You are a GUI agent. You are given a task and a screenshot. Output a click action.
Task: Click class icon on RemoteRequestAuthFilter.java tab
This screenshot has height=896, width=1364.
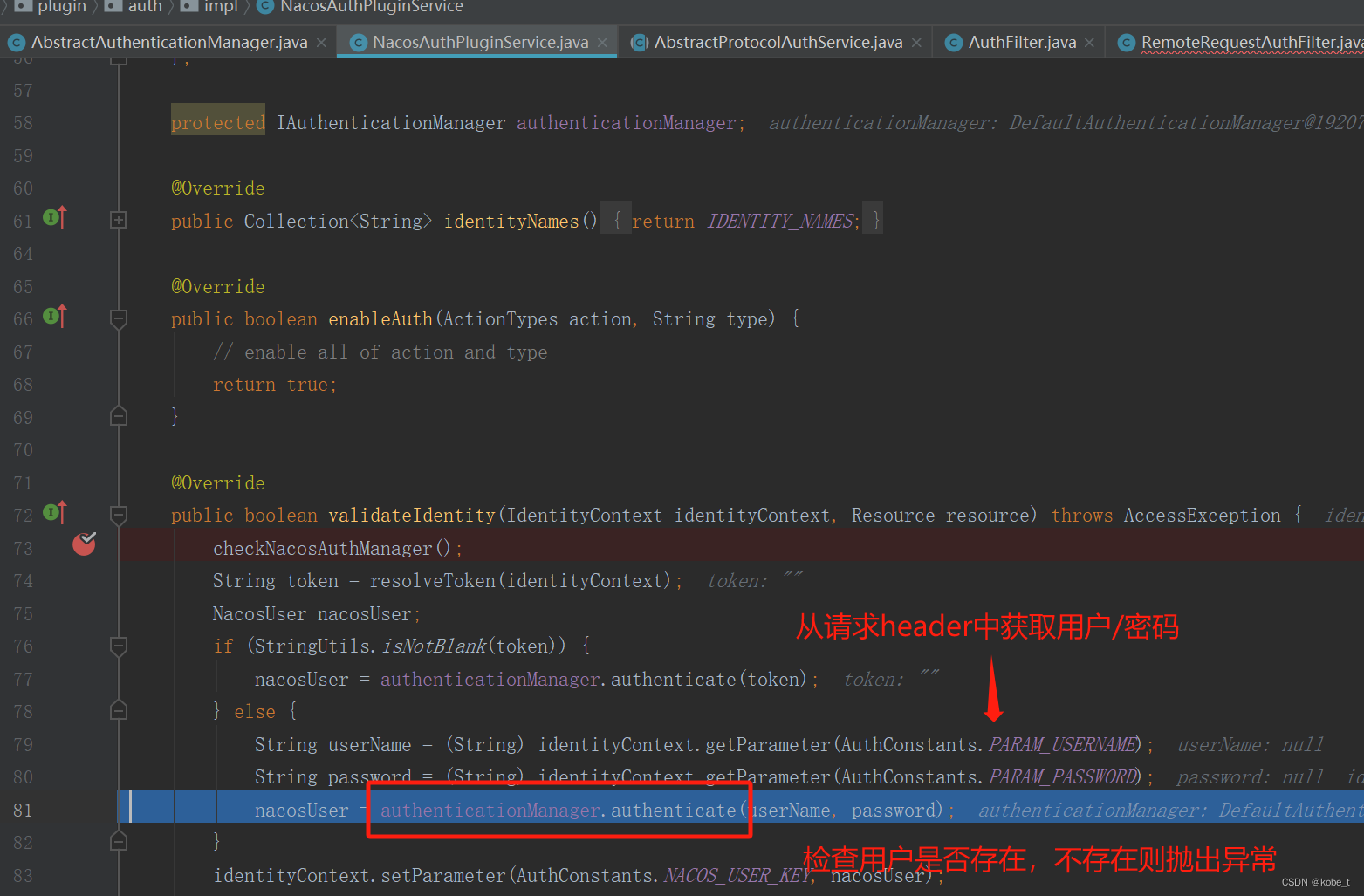coord(1127,43)
